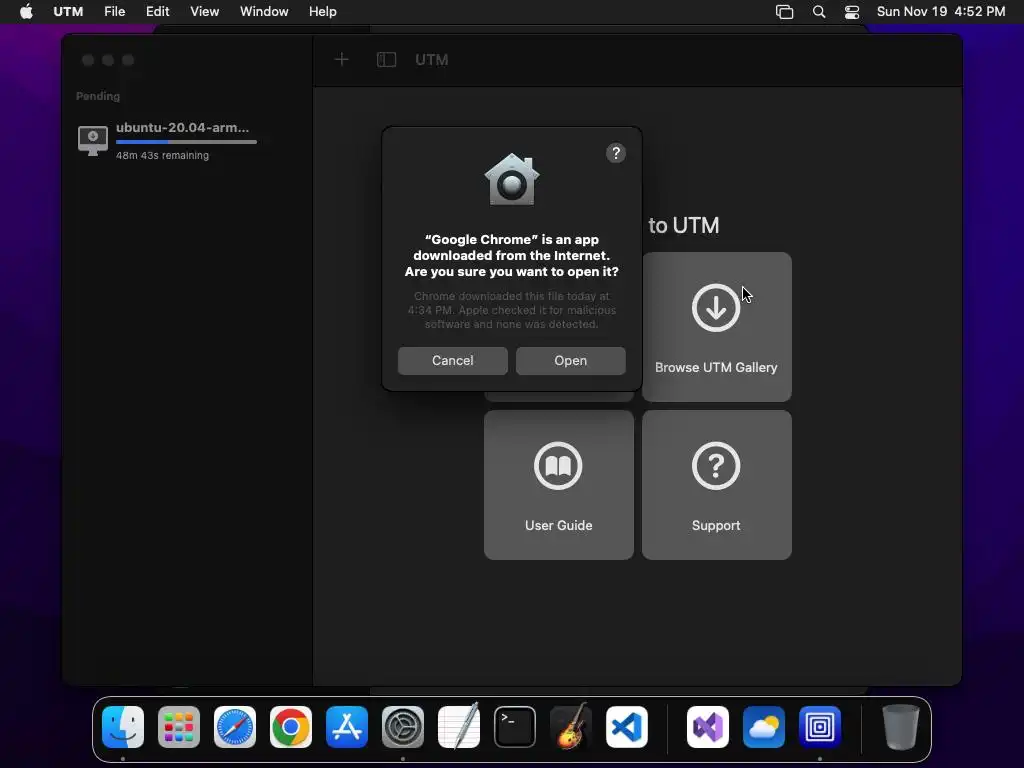Open Visual Studio from the Dock
1024x768 pixels.
708,727
